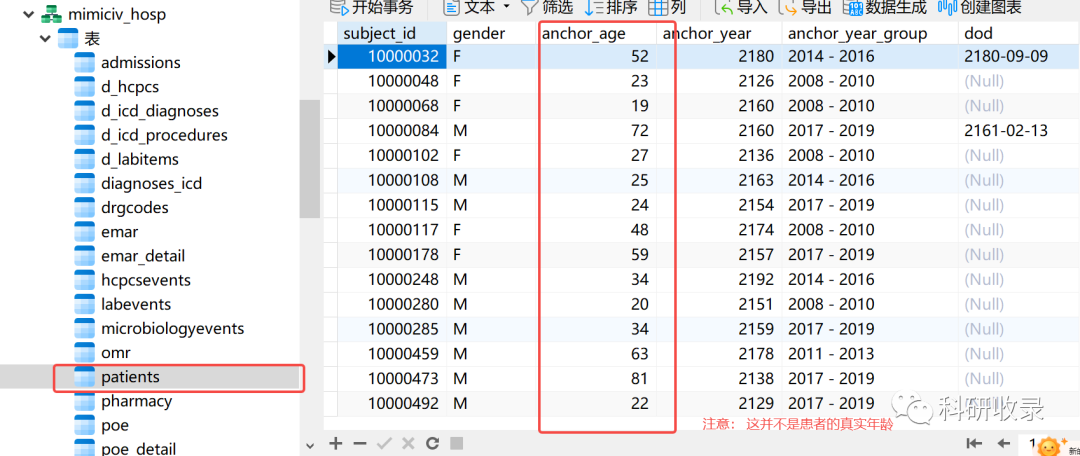Click the sidebar scroll-down chevron

click(310, 445)
